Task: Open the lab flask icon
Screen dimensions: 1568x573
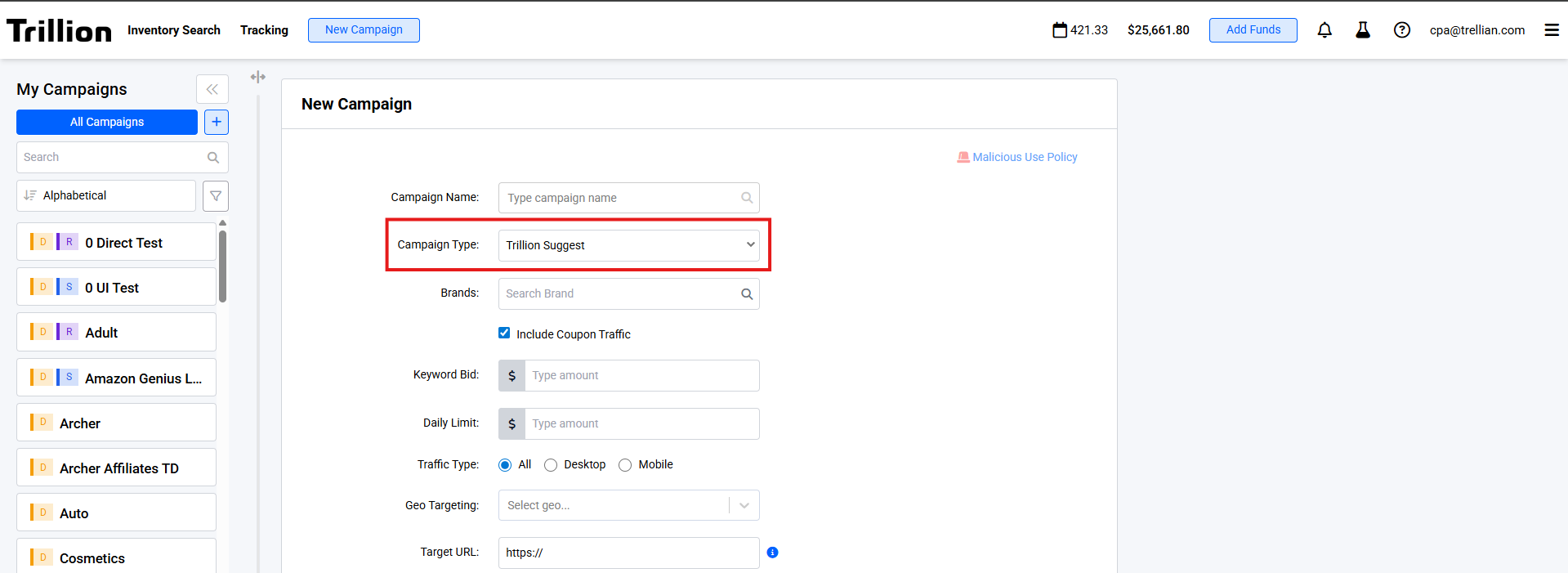Action: click(x=1363, y=30)
